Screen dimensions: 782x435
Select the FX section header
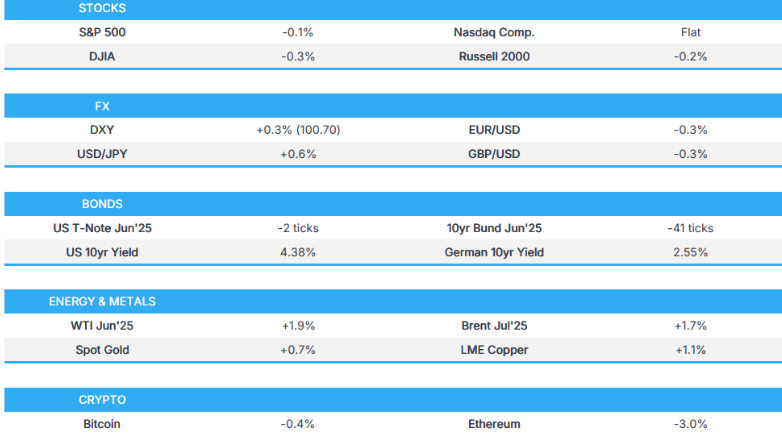[102, 105]
